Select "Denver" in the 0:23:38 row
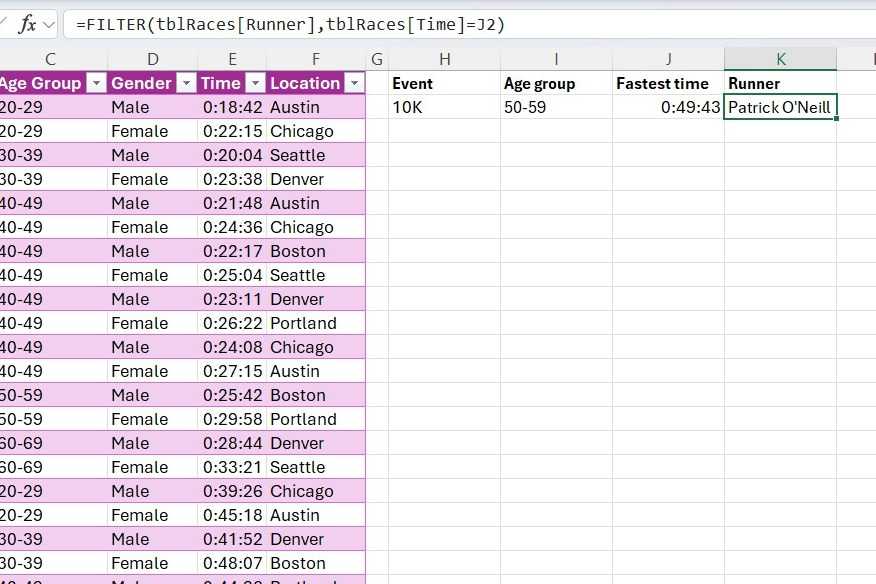The height and width of the screenshot is (584, 876). pyautogui.click(x=316, y=179)
